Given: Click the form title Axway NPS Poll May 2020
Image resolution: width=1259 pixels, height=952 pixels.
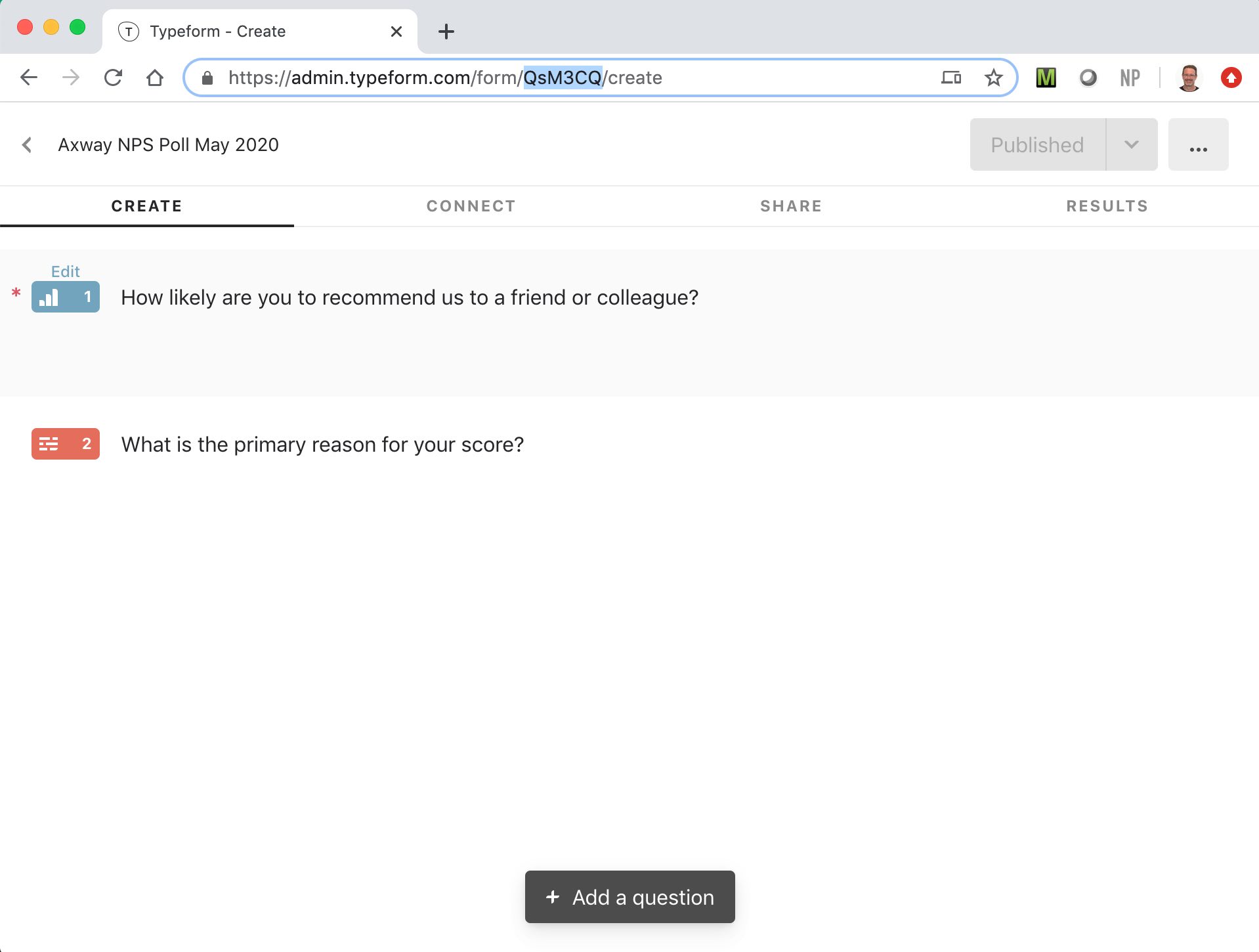Looking at the screenshot, I should pyautogui.click(x=169, y=144).
